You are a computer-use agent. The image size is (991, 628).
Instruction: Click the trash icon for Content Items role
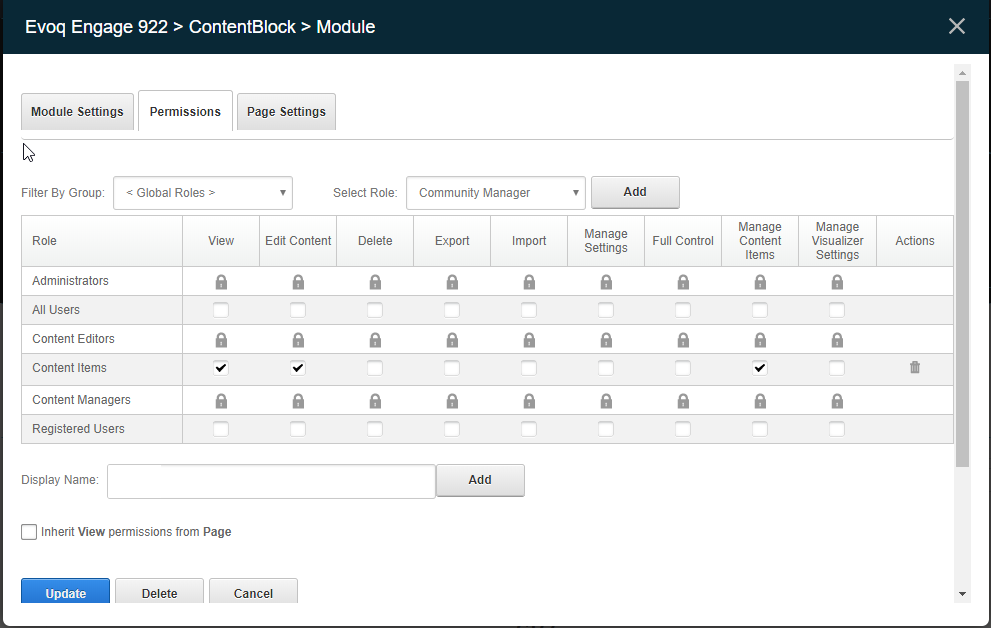(x=914, y=368)
